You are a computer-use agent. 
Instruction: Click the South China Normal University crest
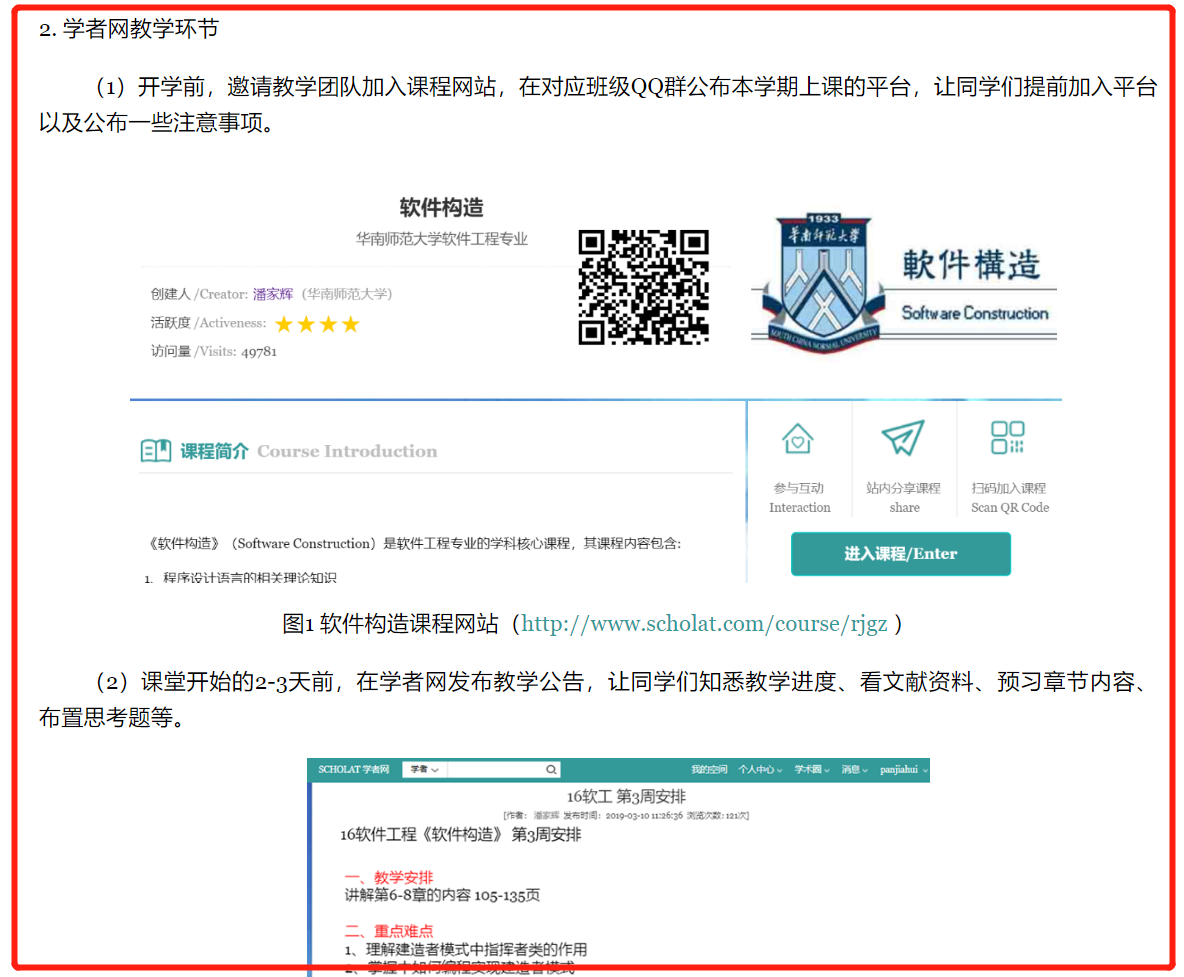(814, 281)
